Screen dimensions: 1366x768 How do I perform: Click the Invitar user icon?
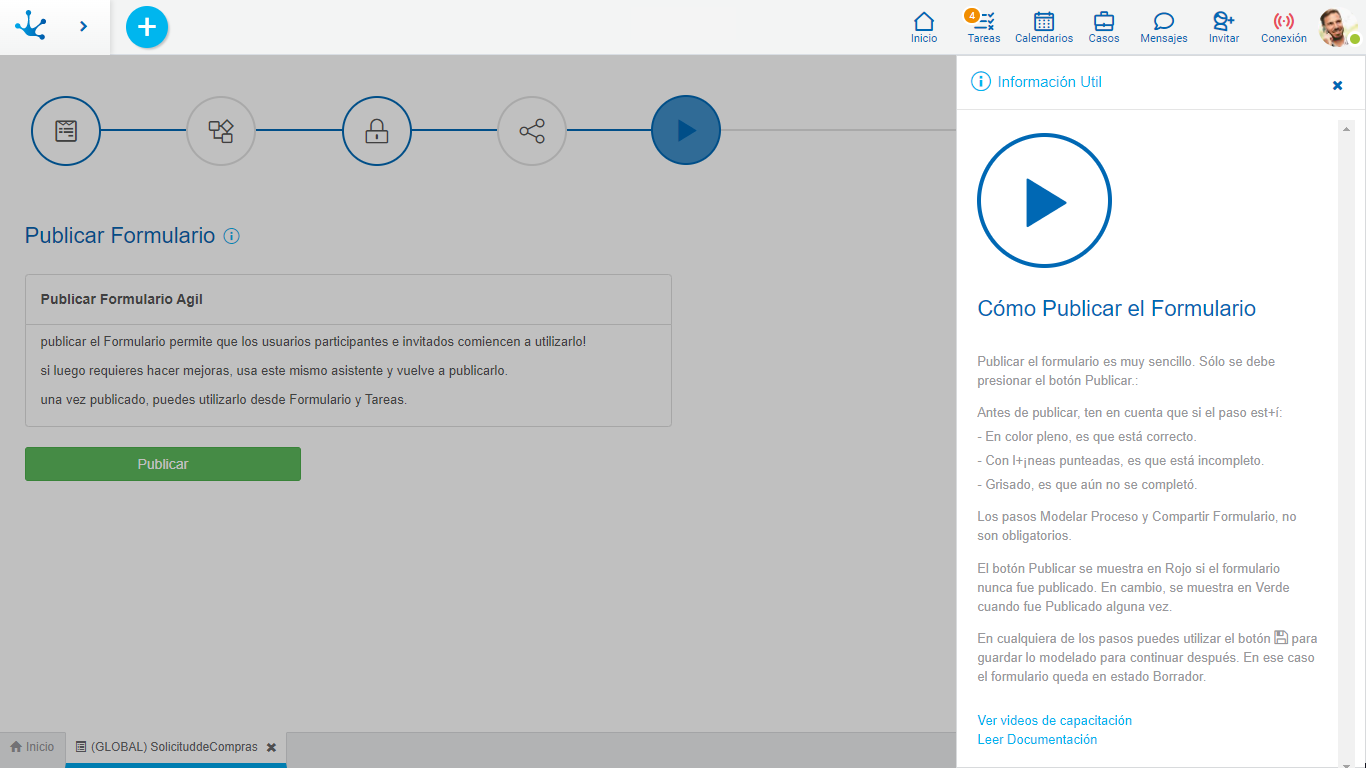[1224, 27]
